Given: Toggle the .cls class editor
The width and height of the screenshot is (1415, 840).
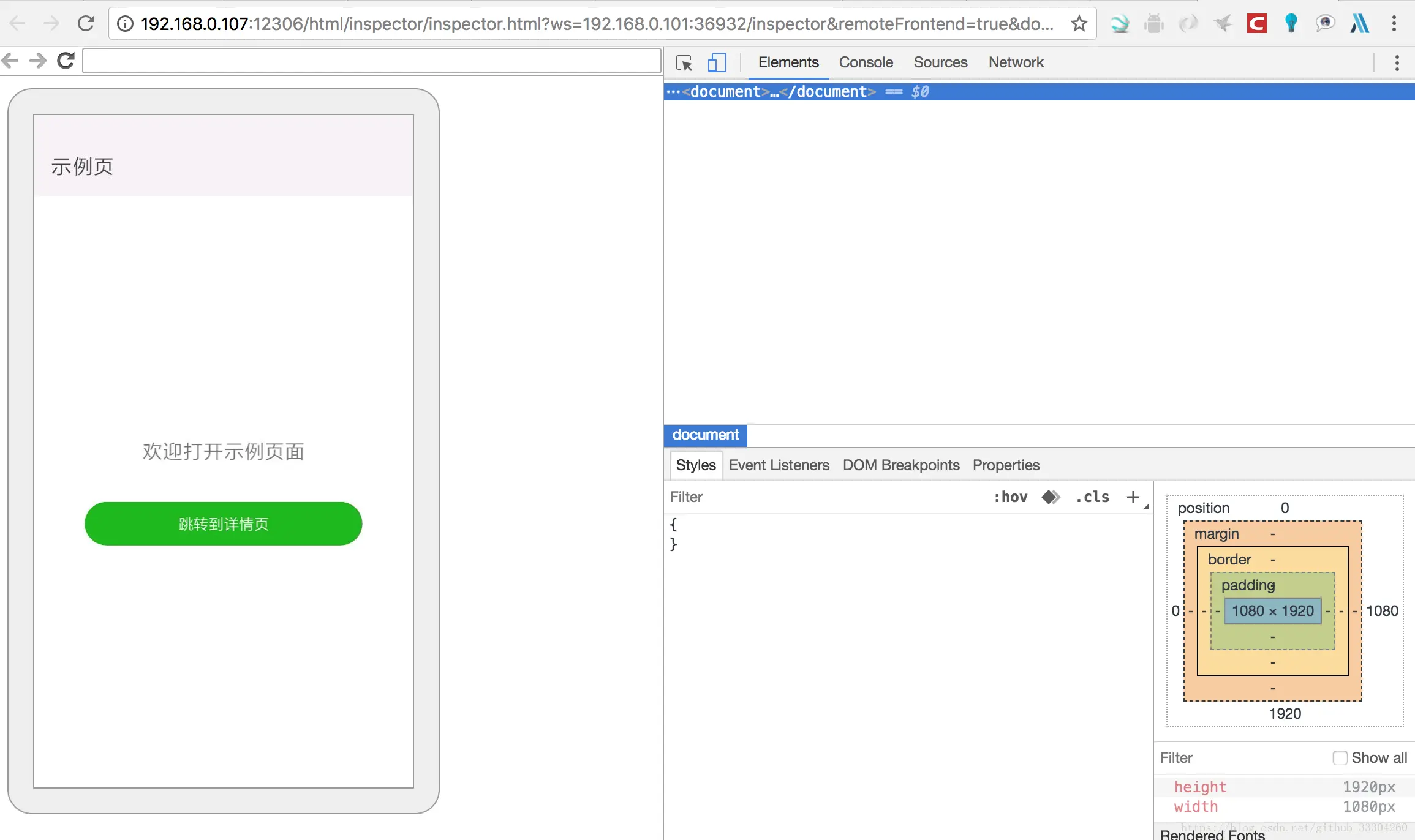Looking at the screenshot, I should pos(1092,497).
